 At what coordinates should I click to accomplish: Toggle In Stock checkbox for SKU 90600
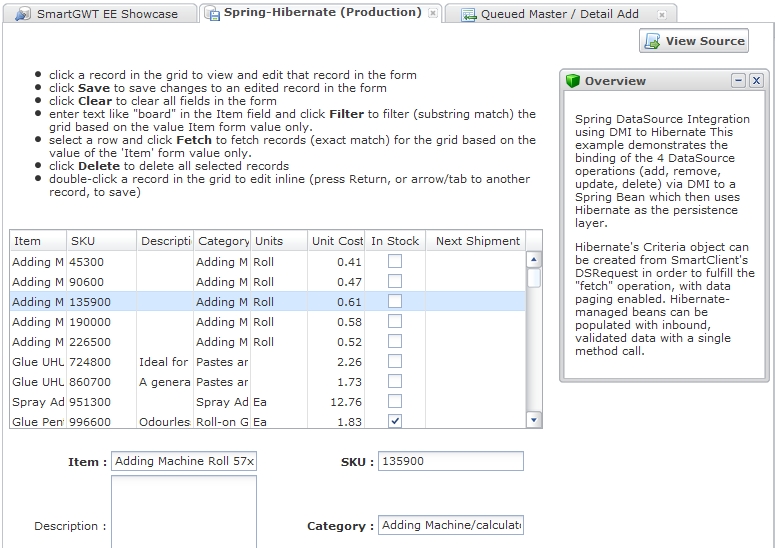(395, 281)
